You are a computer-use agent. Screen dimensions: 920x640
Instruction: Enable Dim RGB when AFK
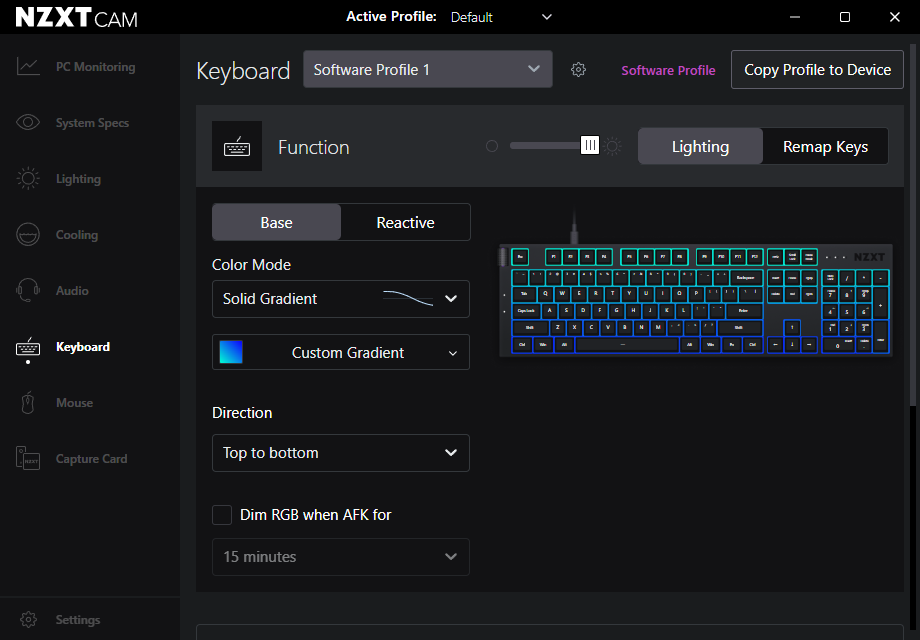pyautogui.click(x=222, y=514)
